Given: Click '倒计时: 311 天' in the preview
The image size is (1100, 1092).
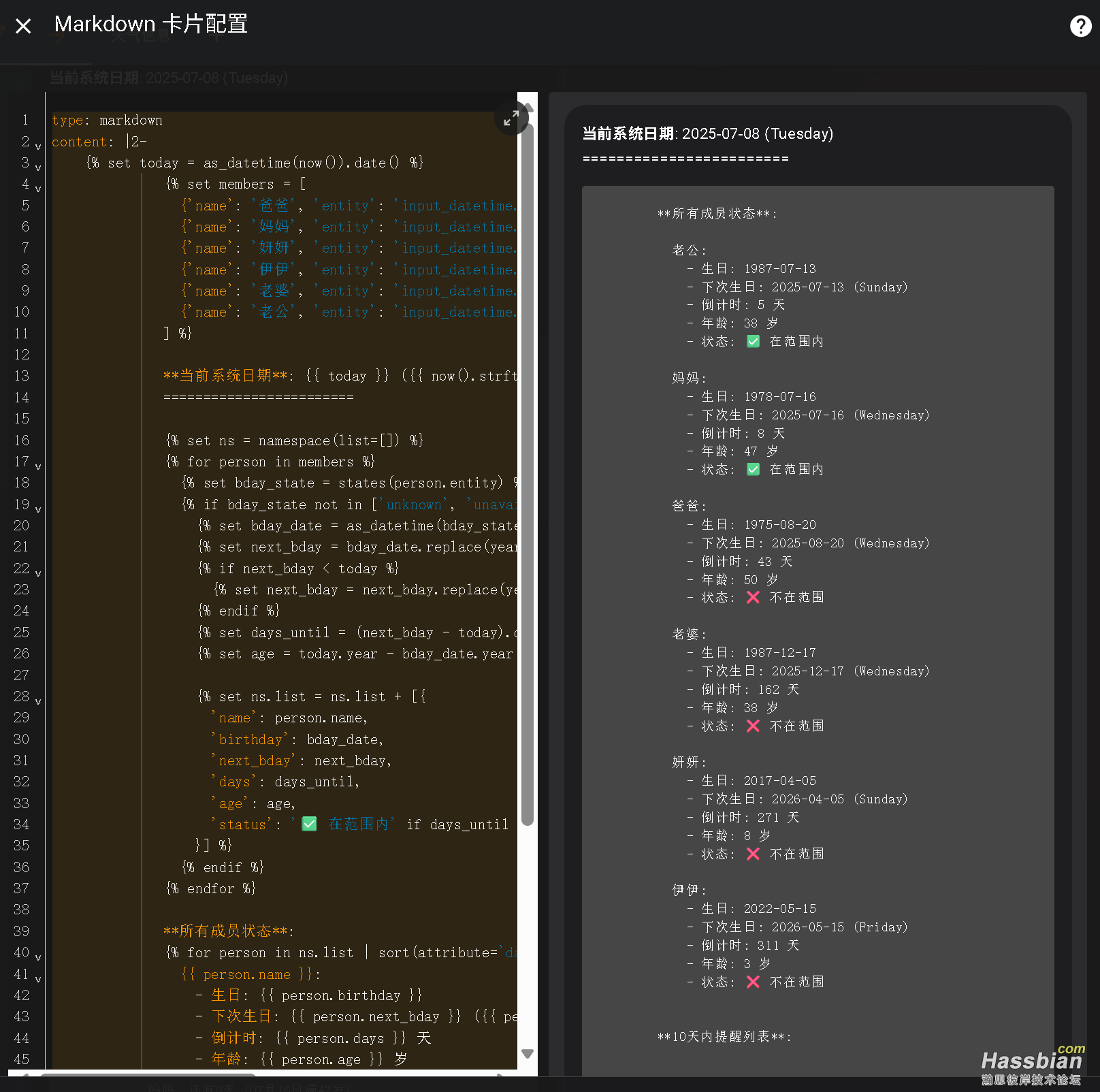Looking at the screenshot, I should (x=750, y=946).
